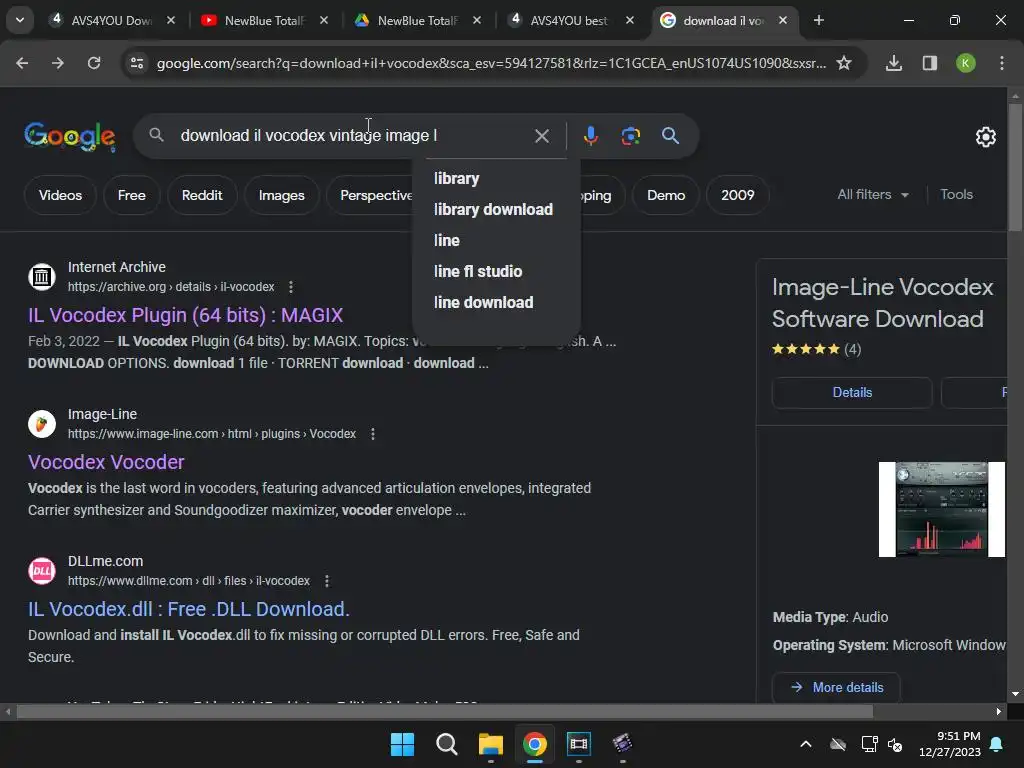Click into the Google search box text
The image size is (1024, 768).
click(308, 135)
